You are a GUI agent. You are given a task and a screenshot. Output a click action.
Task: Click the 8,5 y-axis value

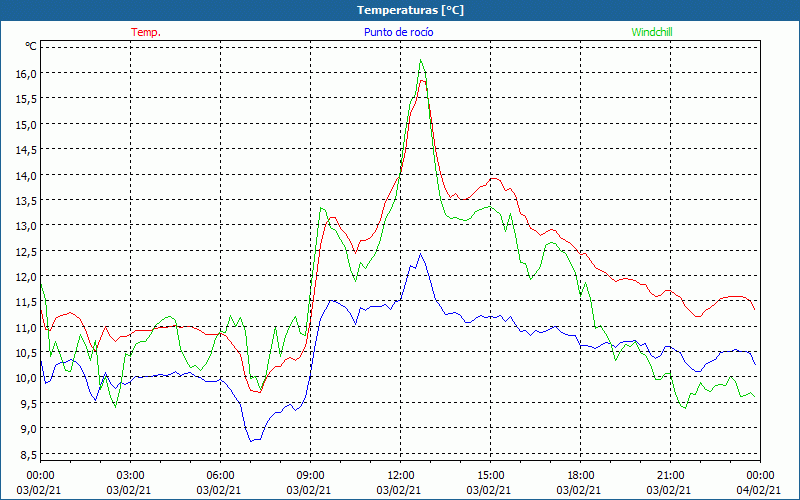click(x=28, y=454)
